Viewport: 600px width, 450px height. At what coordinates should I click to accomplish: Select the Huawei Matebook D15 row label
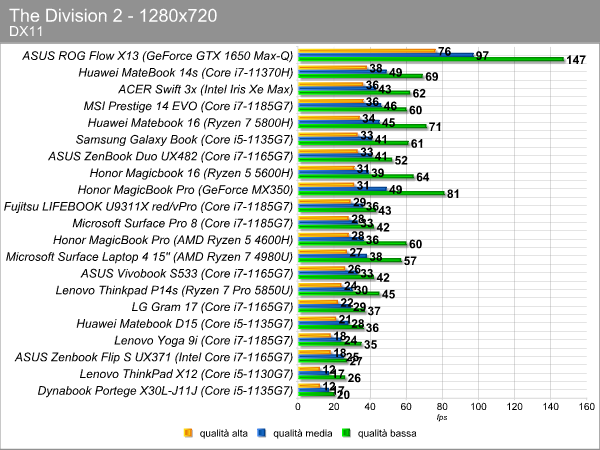tap(185, 324)
